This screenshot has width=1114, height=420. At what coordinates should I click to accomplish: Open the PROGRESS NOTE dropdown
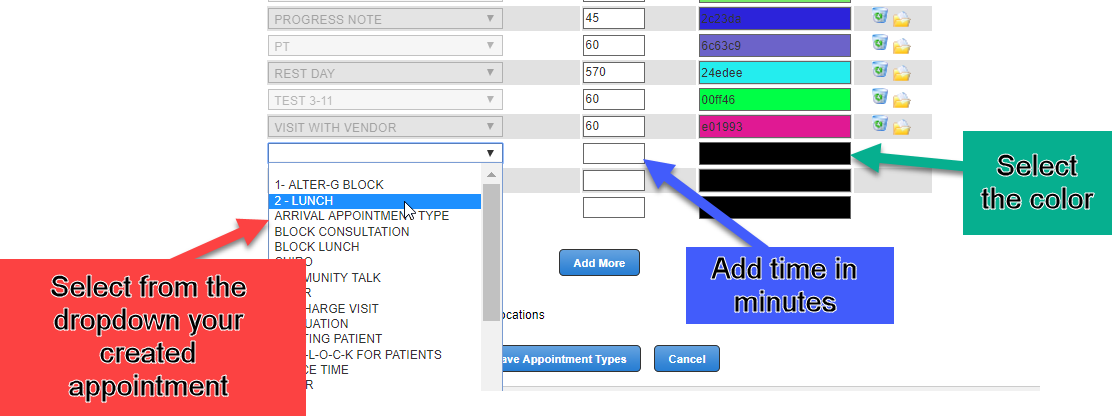[385, 19]
